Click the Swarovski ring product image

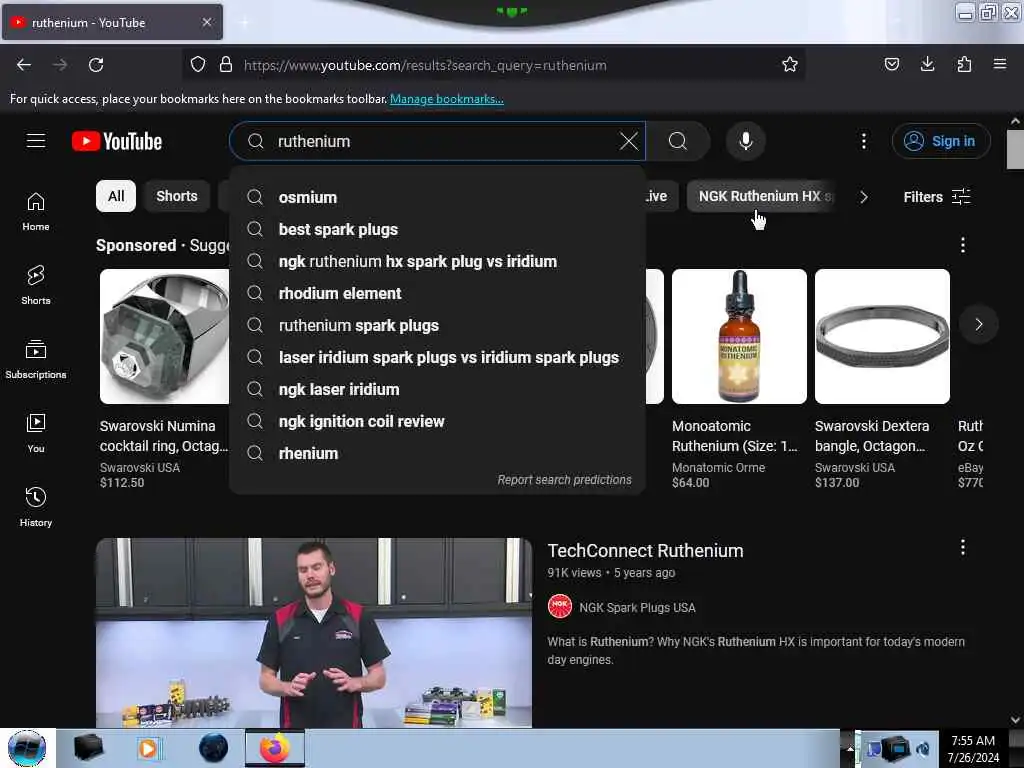(165, 336)
